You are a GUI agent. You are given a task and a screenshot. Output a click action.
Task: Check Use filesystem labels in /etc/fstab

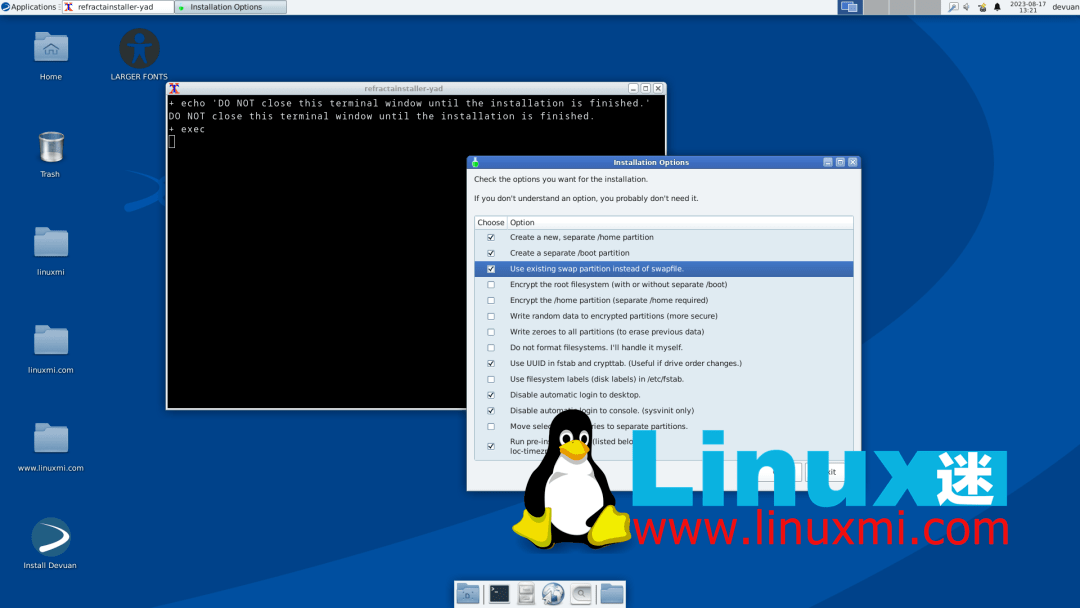[x=491, y=379]
